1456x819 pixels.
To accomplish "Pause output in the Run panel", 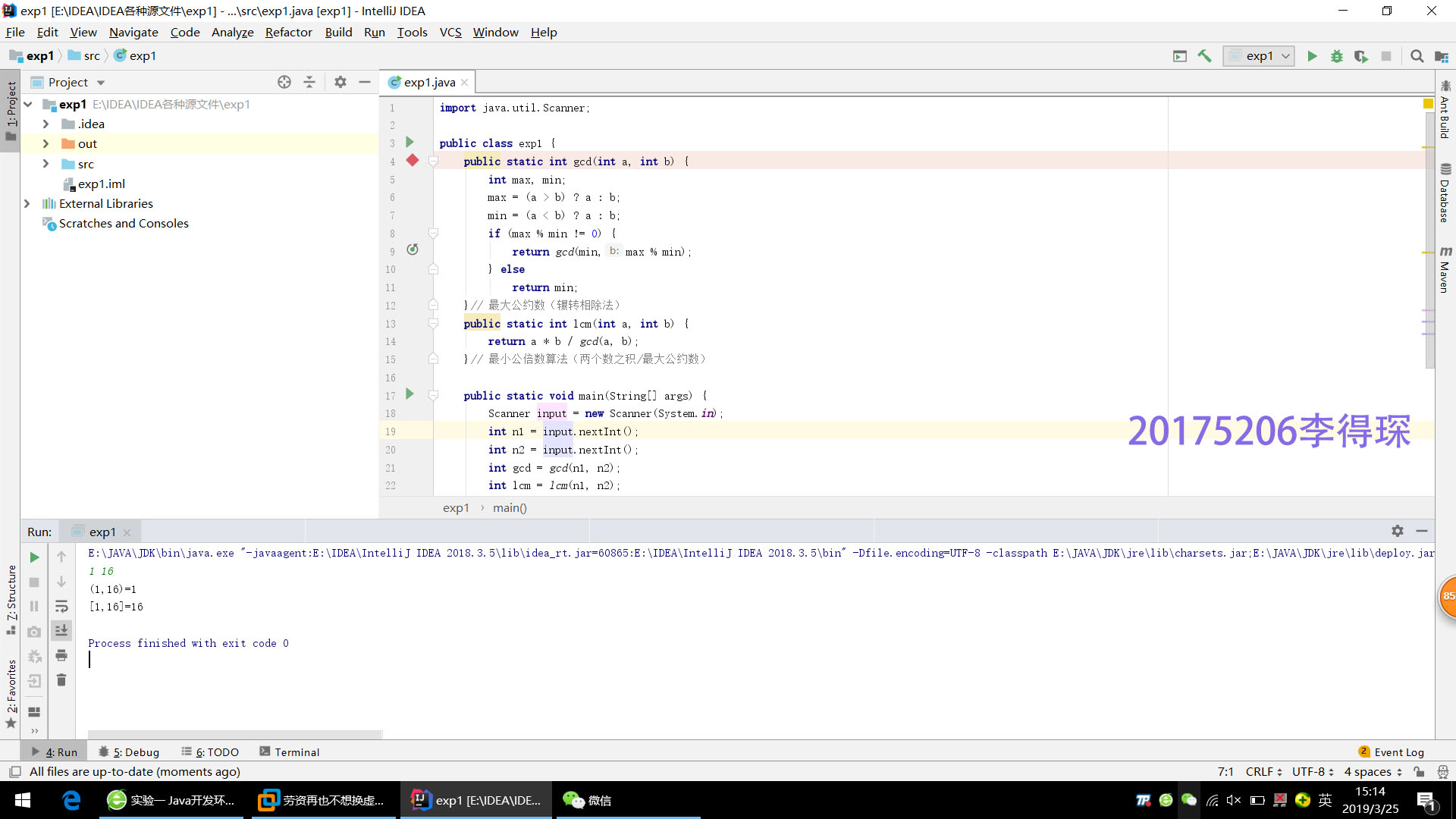I will [34, 607].
